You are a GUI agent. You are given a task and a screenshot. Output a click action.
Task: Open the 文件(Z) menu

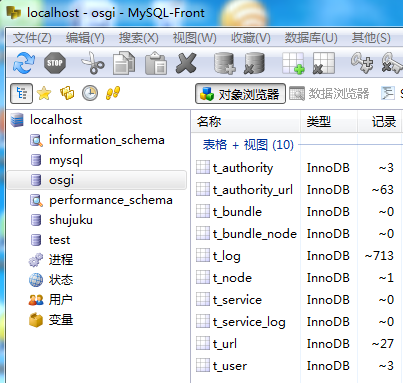32,38
